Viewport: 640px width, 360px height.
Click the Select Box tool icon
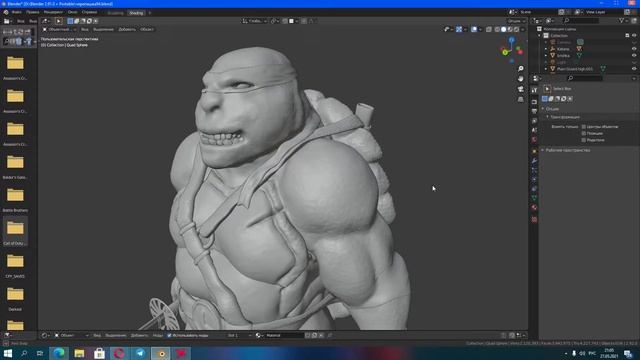[547, 89]
